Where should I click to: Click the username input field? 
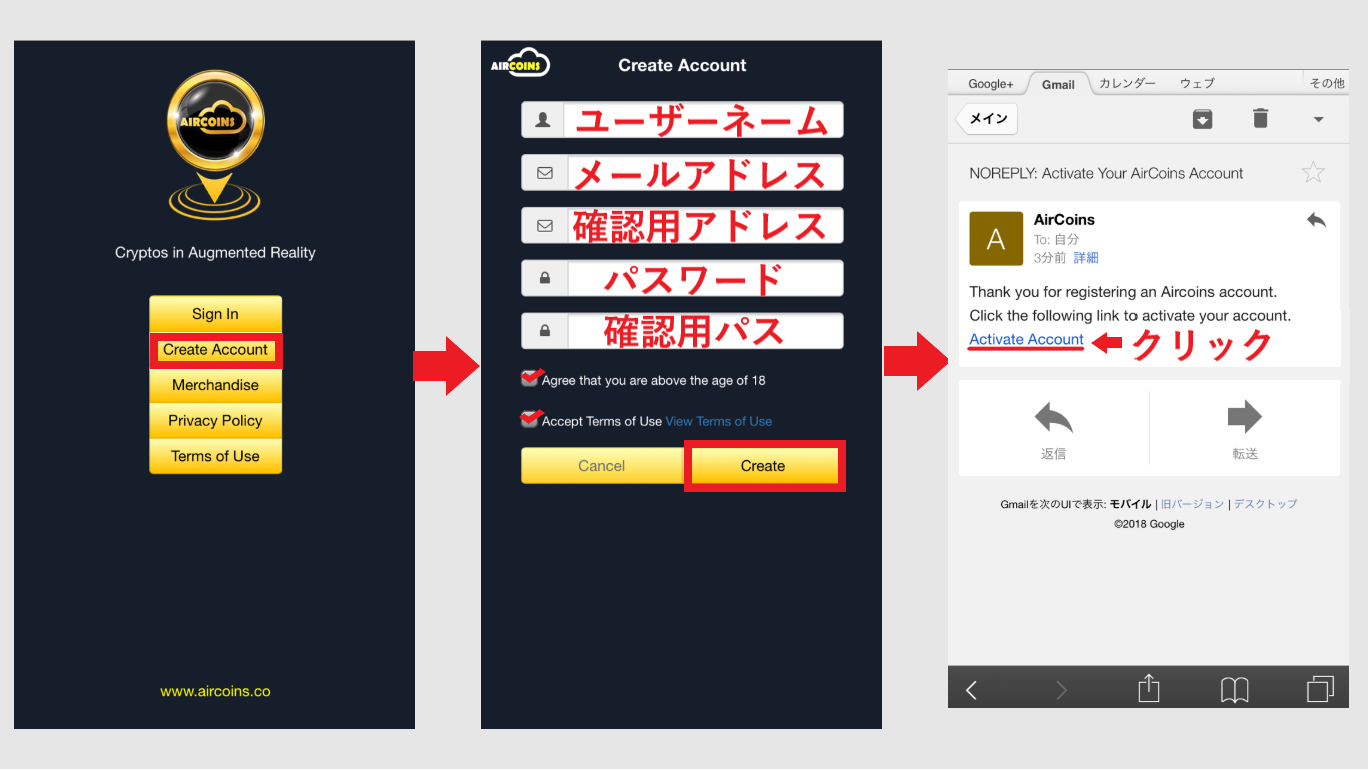pyautogui.click(x=682, y=120)
